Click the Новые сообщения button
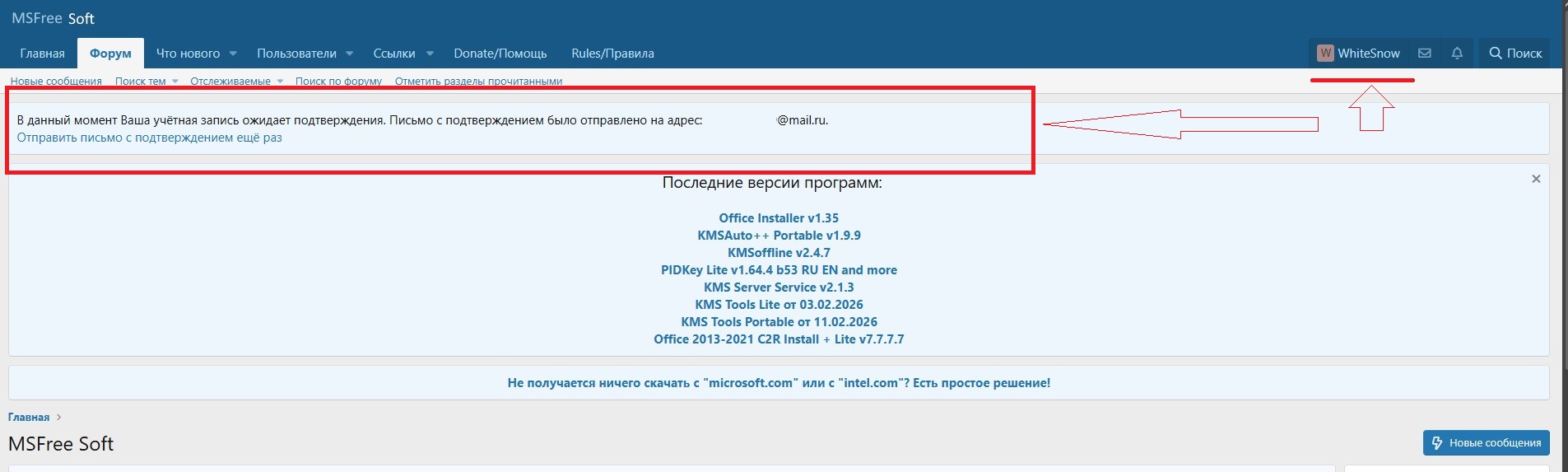The width and height of the screenshot is (1568, 472). (x=1486, y=442)
